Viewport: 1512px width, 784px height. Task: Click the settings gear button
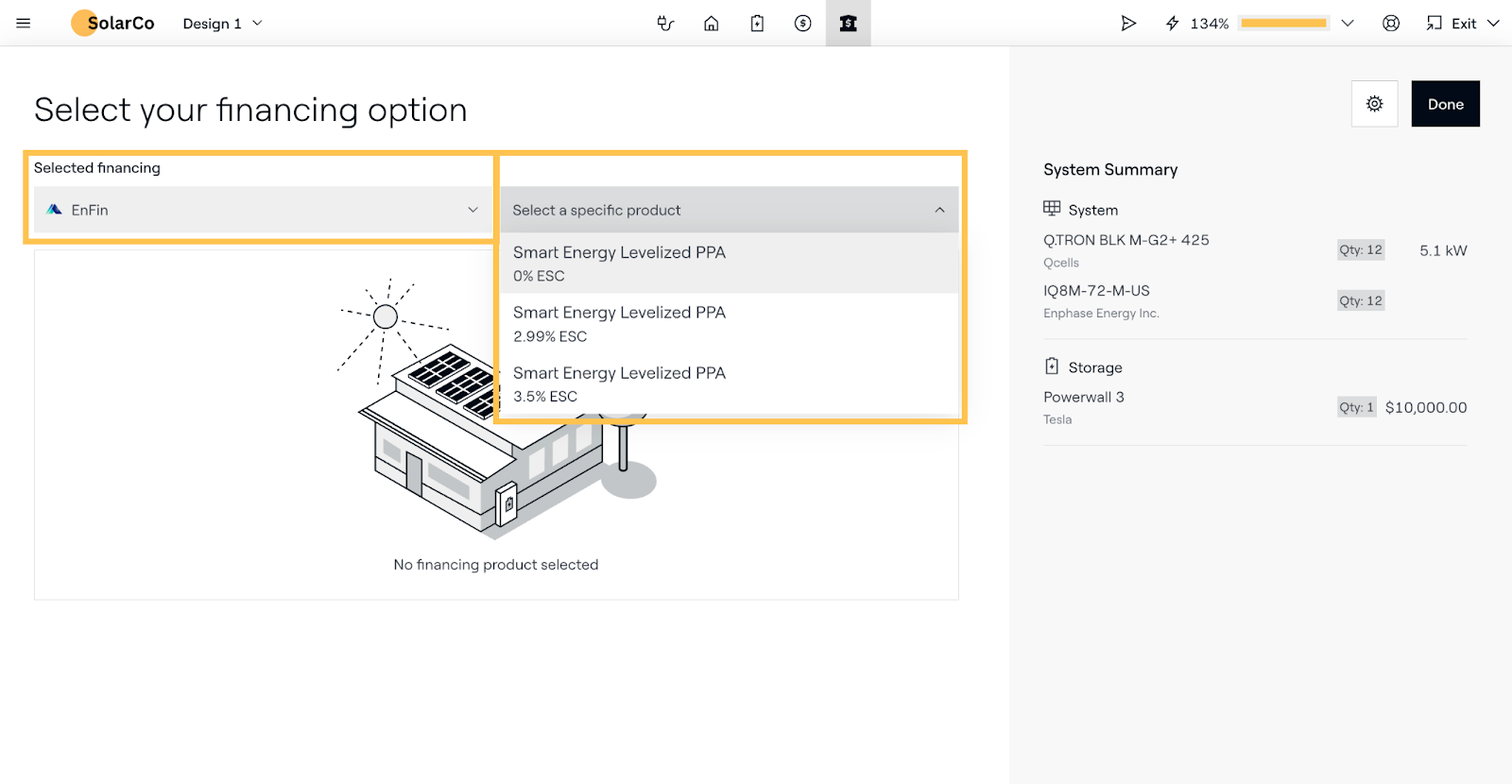(1374, 104)
